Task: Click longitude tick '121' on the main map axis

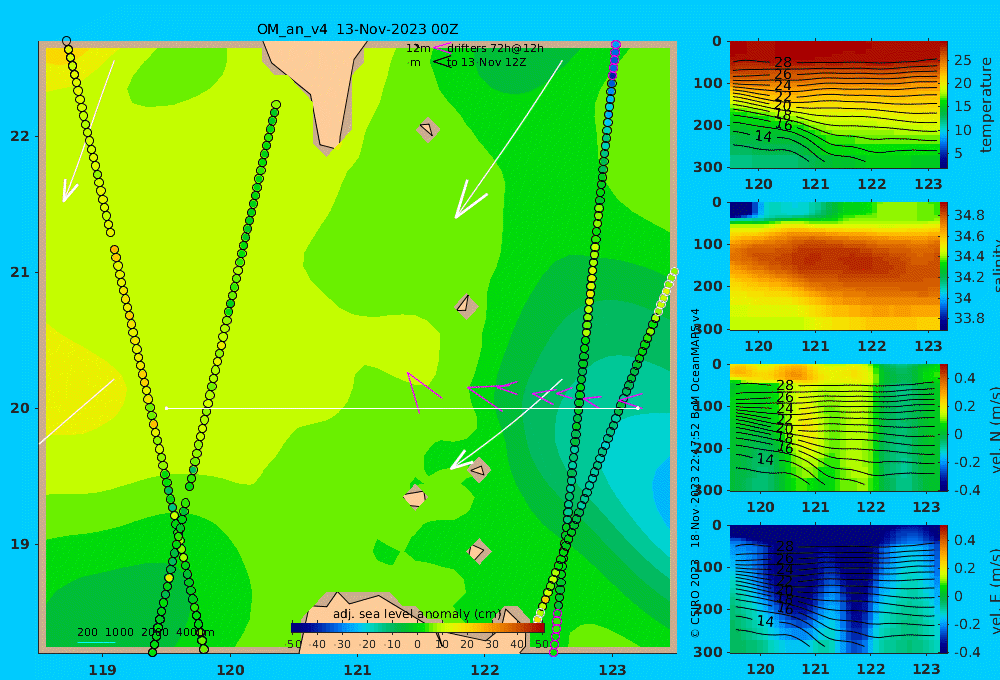Action: [x=357, y=670]
